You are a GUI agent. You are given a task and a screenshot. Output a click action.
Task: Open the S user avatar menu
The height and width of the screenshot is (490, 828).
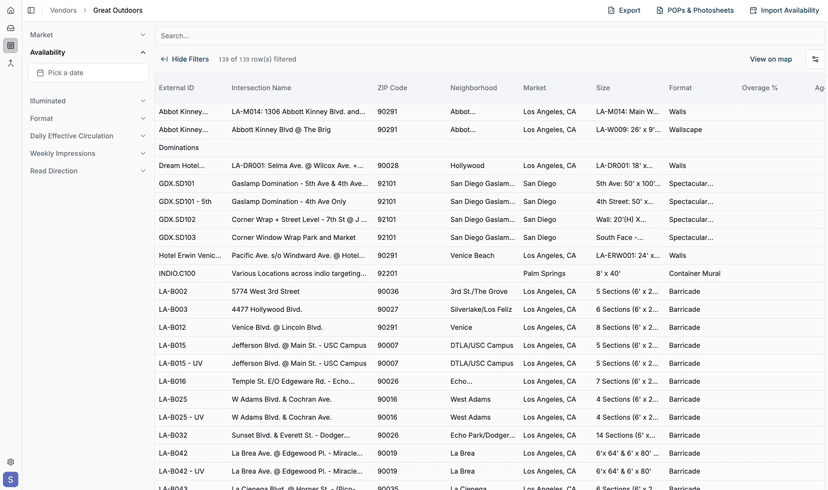[10, 480]
